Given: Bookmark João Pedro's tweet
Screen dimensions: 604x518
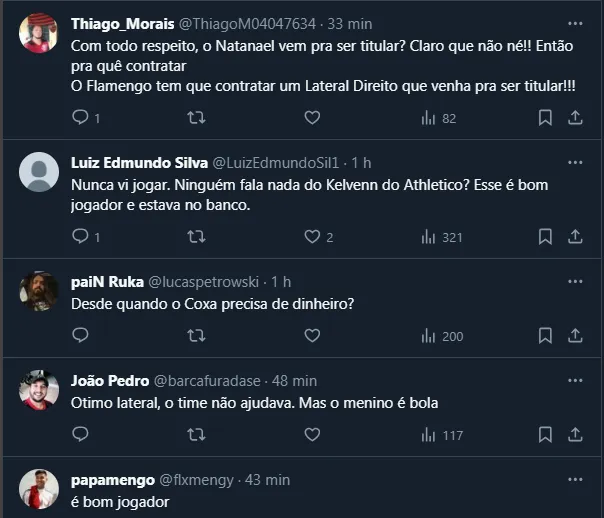Looking at the screenshot, I should tap(545, 434).
